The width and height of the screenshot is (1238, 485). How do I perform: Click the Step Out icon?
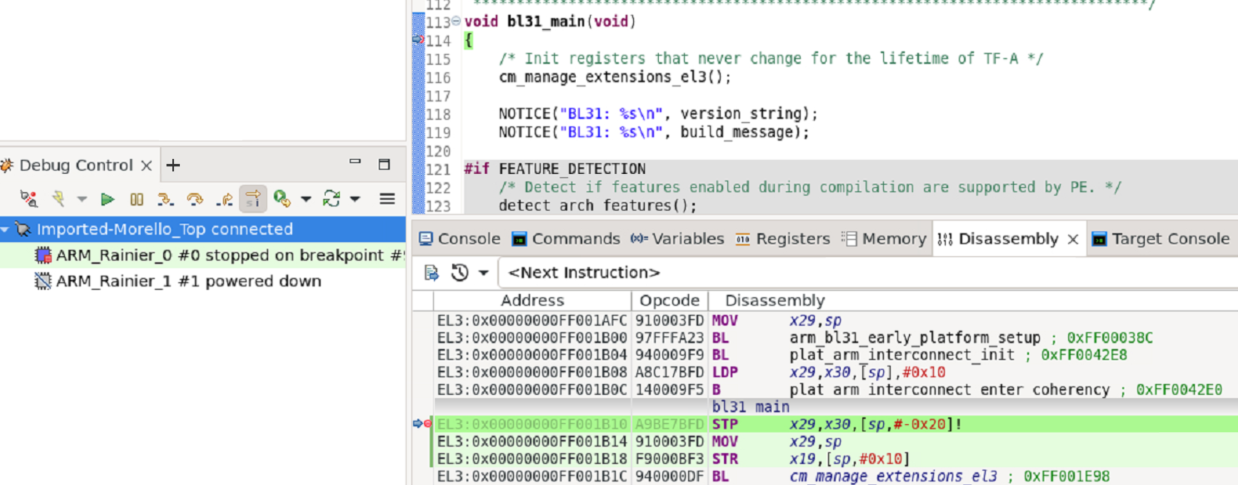point(225,200)
